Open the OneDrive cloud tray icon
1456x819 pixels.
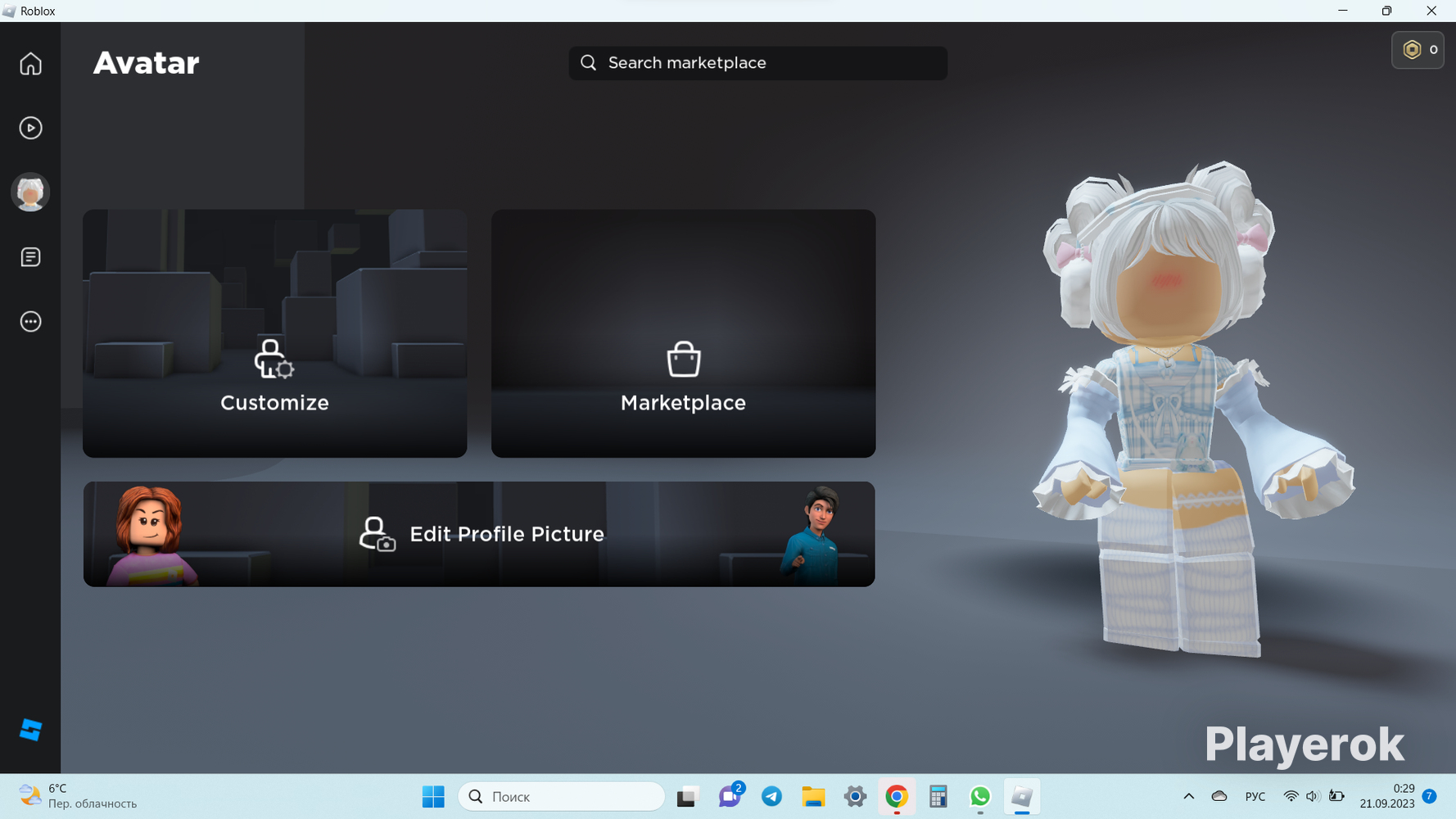(x=1219, y=796)
